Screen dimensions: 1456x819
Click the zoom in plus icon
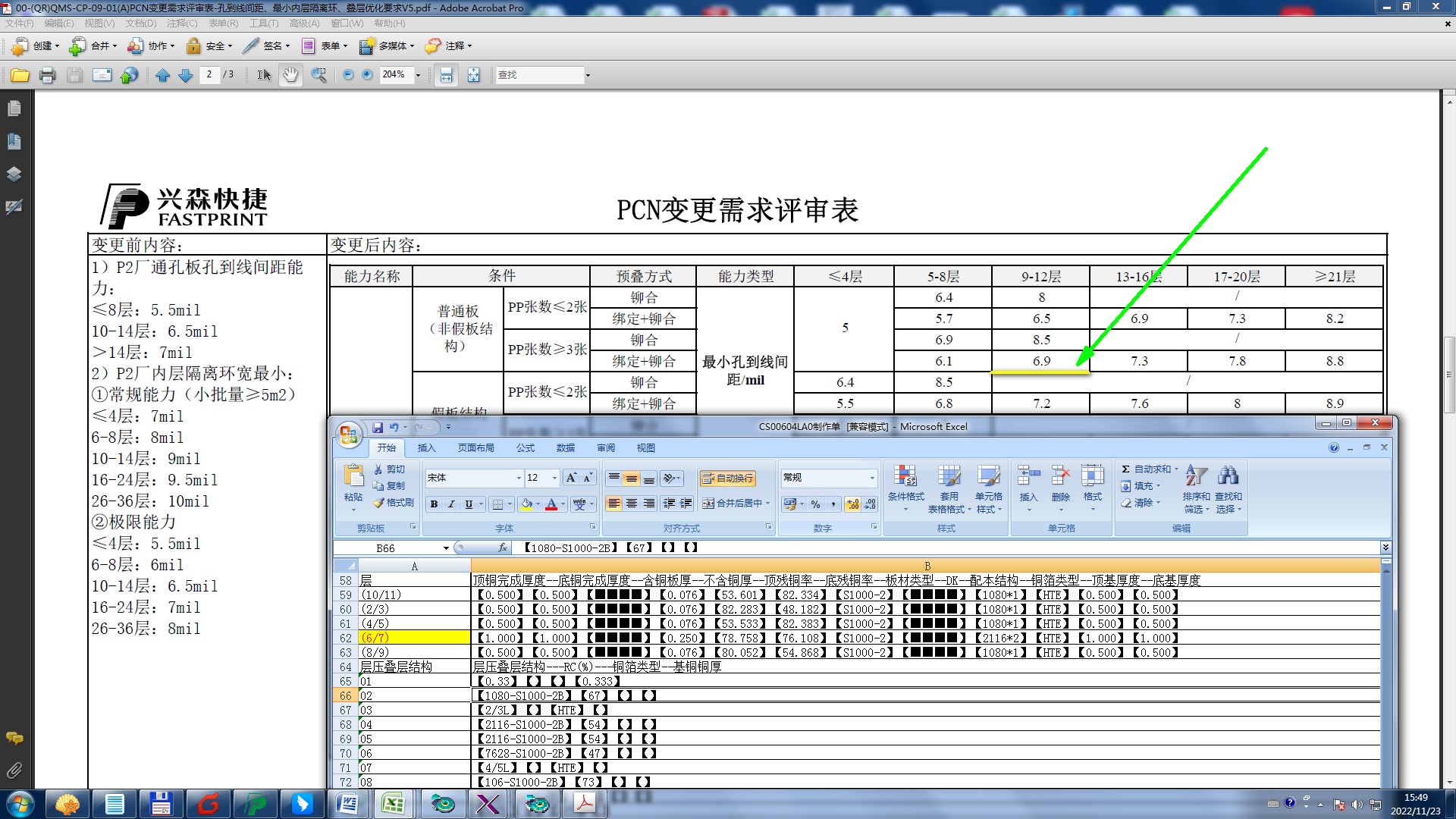pyautogui.click(x=368, y=75)
